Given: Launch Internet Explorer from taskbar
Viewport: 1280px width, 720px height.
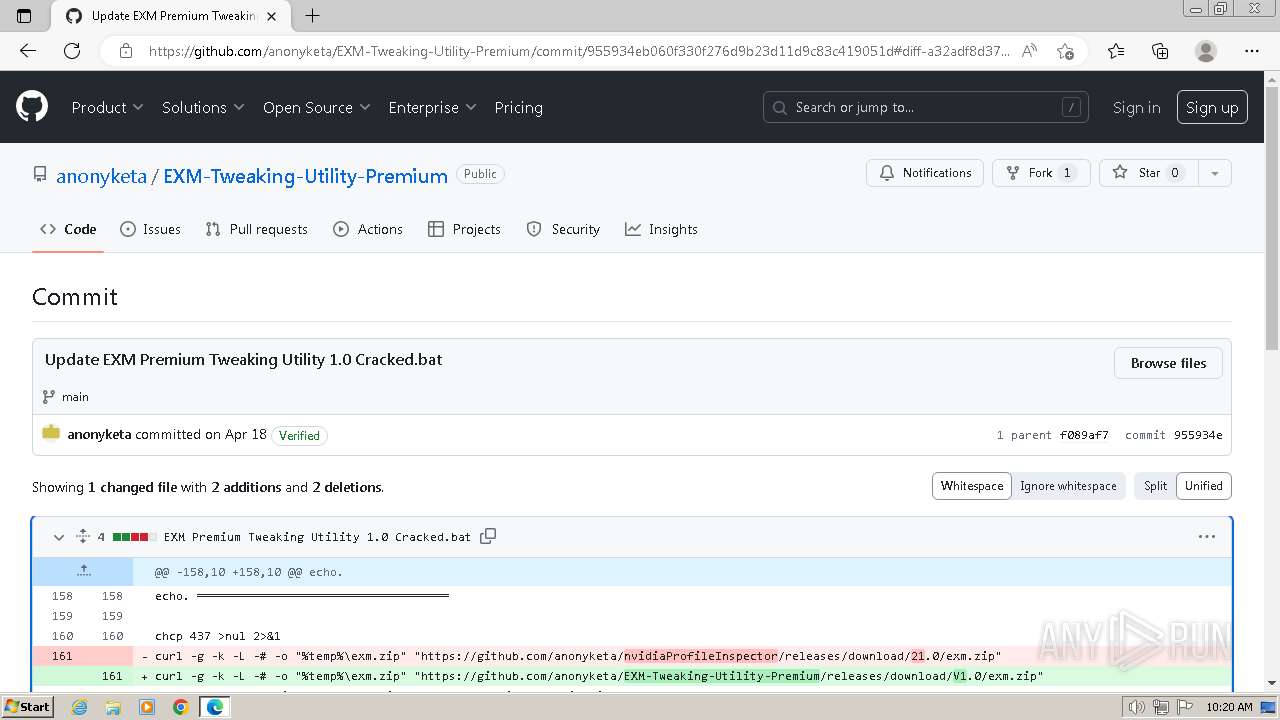Looking at the screenshot, I should click(80, 707).
